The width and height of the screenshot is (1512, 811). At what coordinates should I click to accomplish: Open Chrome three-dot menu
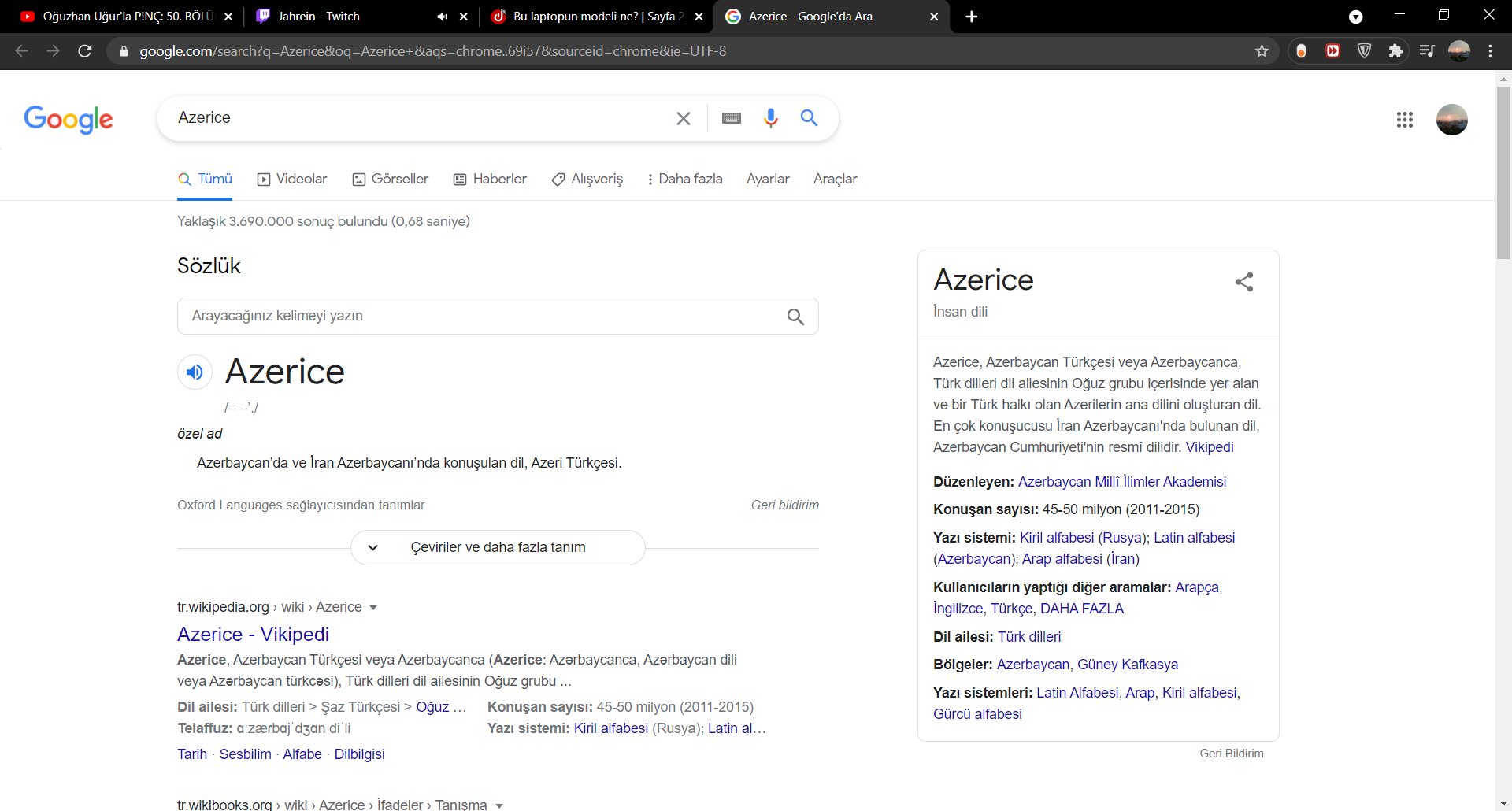[1491, 51]
